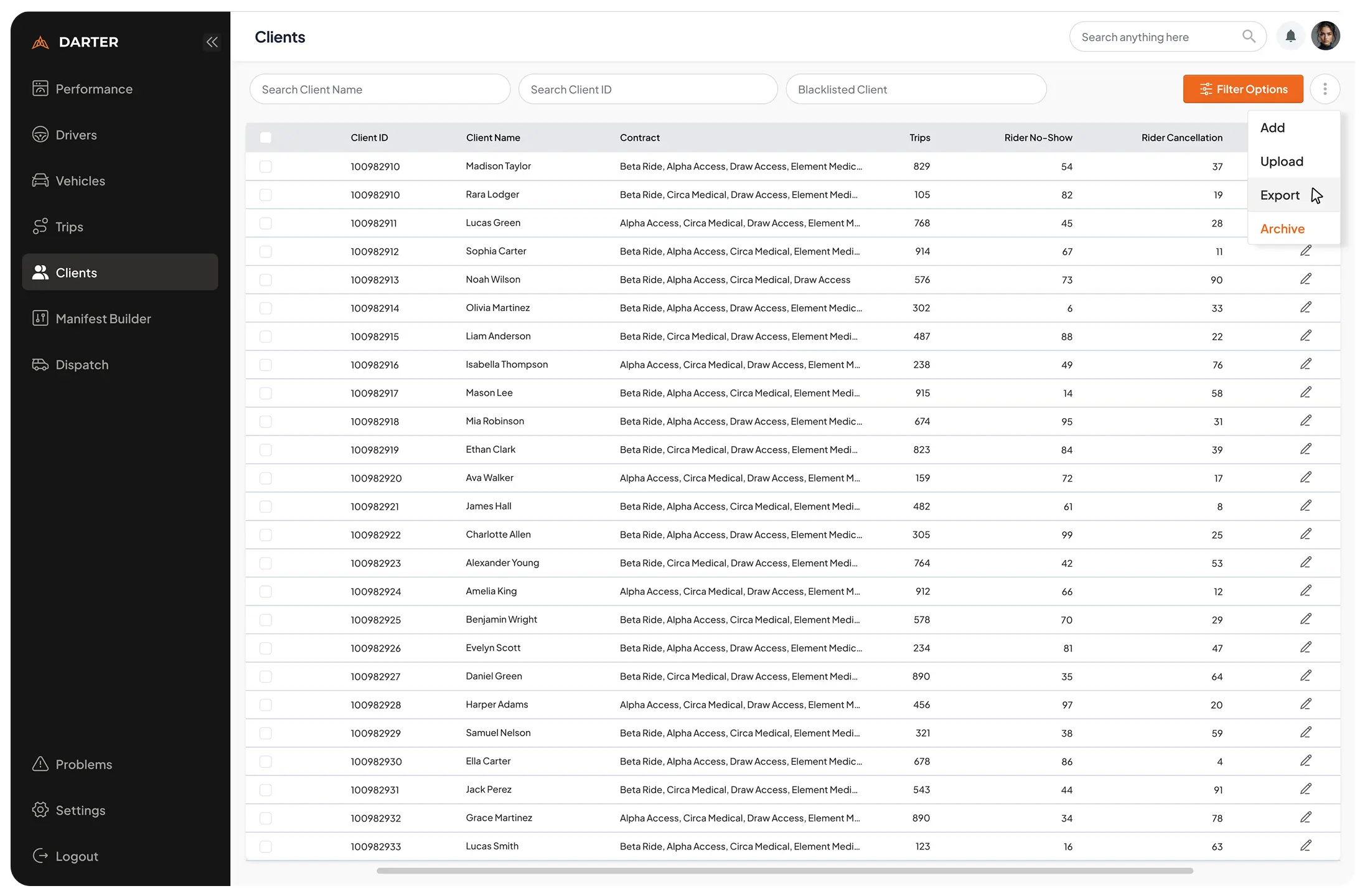Open Problems warning icon item
Viewport: 1365px width, 896px height.
83,764
